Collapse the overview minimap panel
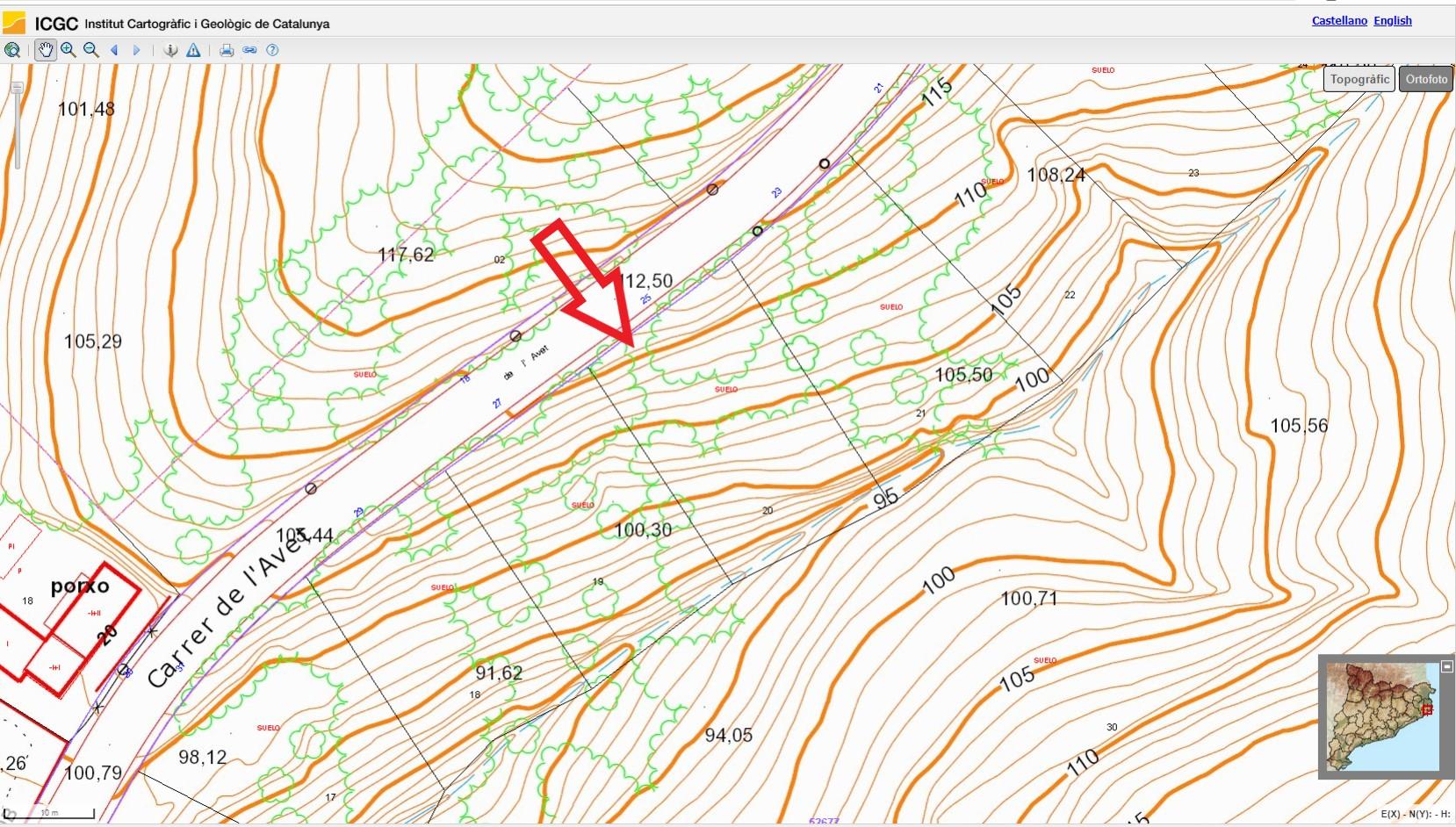This screenshot has width=1456, height=827. 1447,667
